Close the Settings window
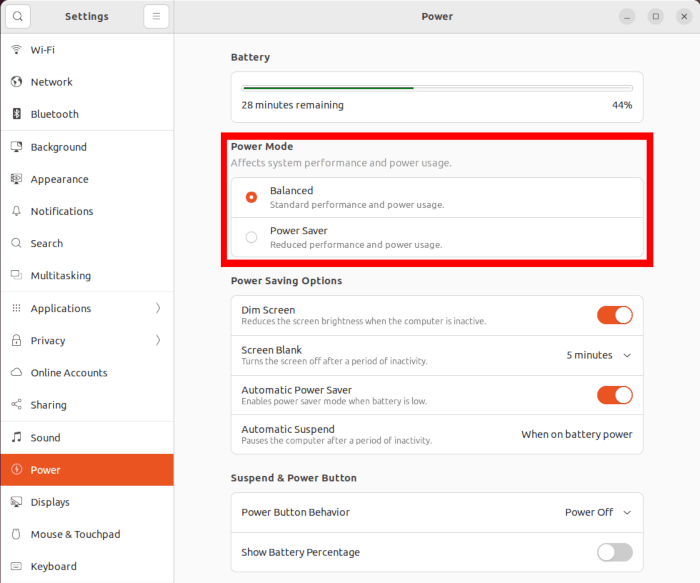The height and width of the screenshot is (583, 700). pos(684,17)
